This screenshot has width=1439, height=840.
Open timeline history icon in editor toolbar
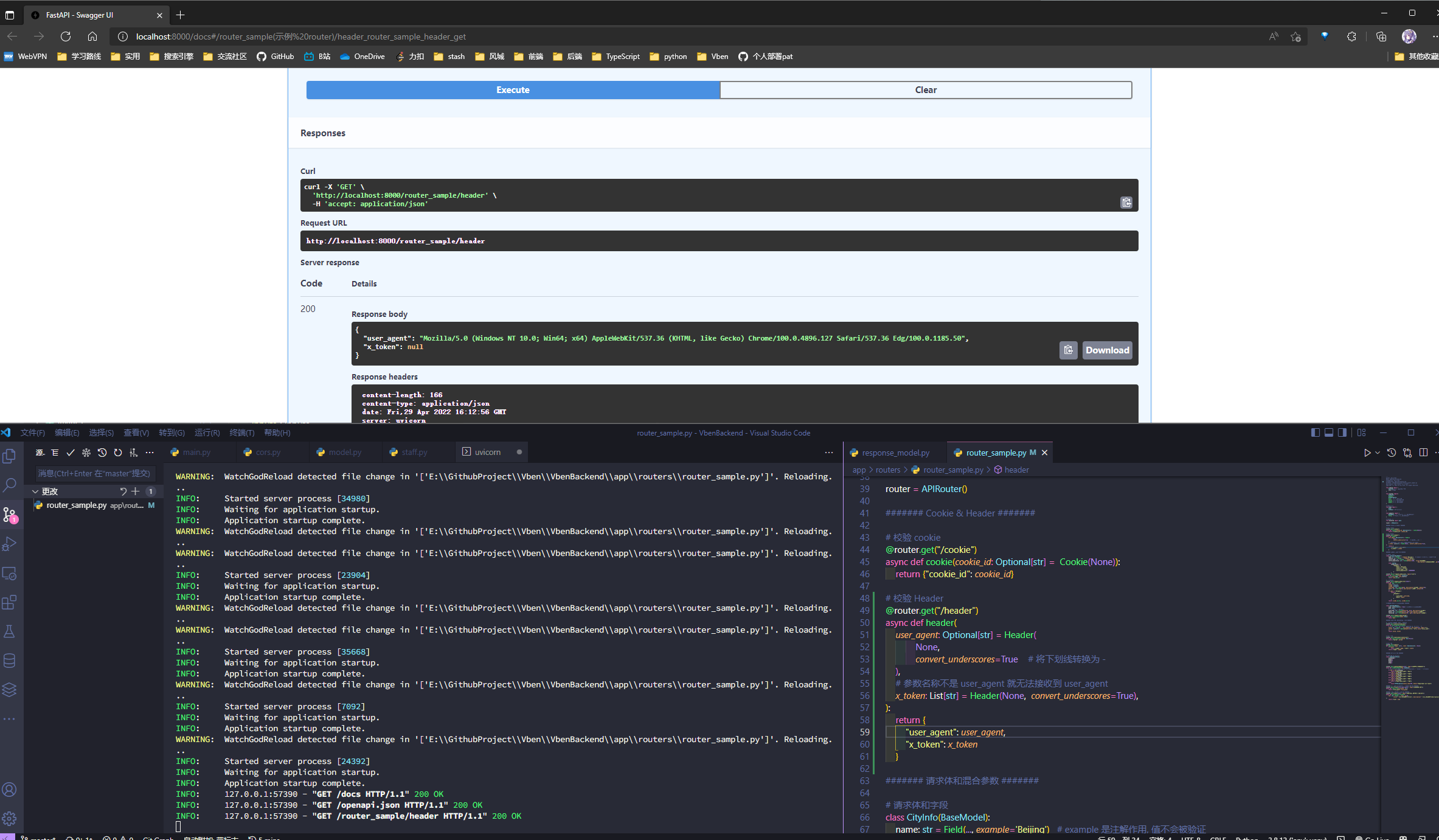[1392, 453]
